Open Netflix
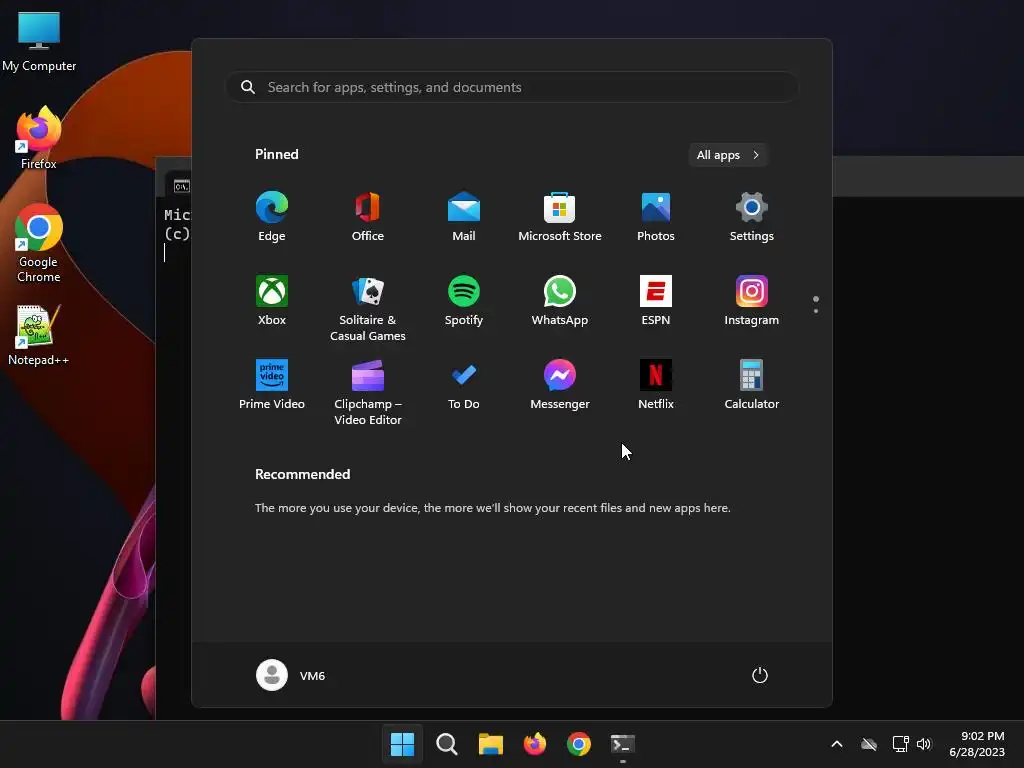The width and height of the screenshot is (1024, 768). (656, 385)
